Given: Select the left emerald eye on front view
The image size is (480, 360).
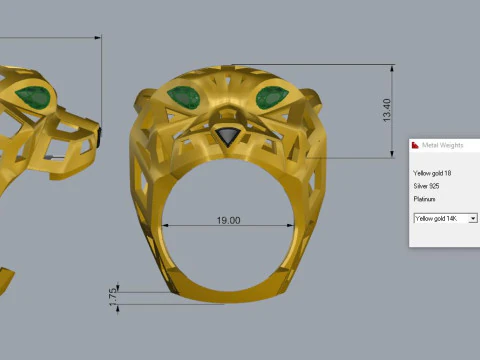Looking at the screenshot, I should [x=184, y=97].
